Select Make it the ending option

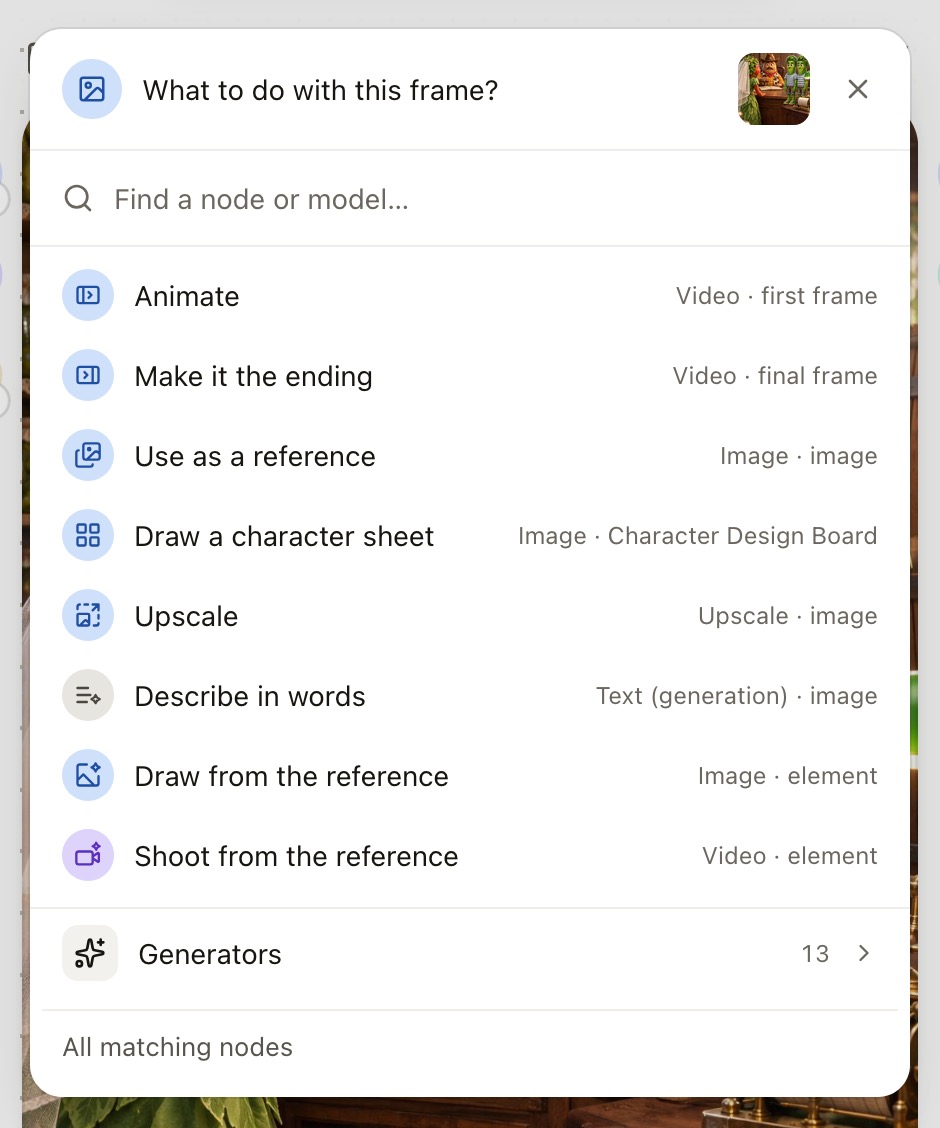[x=470, y=376]
